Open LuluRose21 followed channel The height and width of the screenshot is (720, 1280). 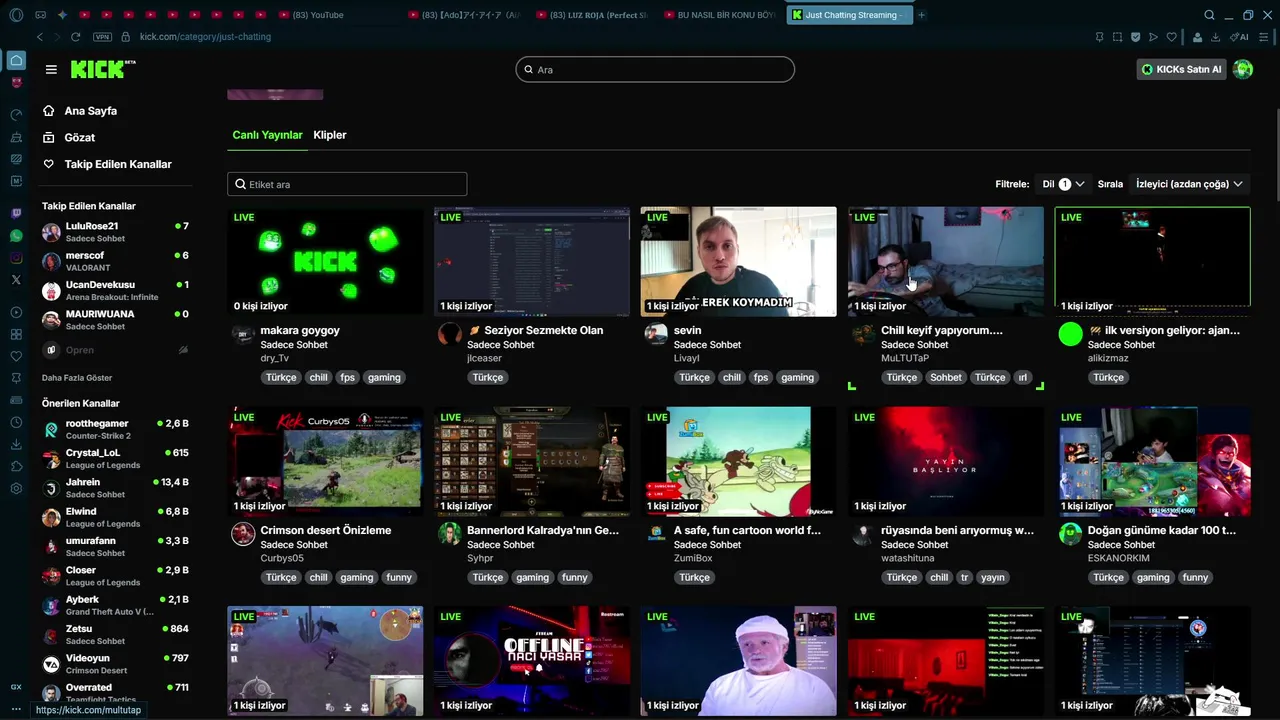tap(115, 232)
